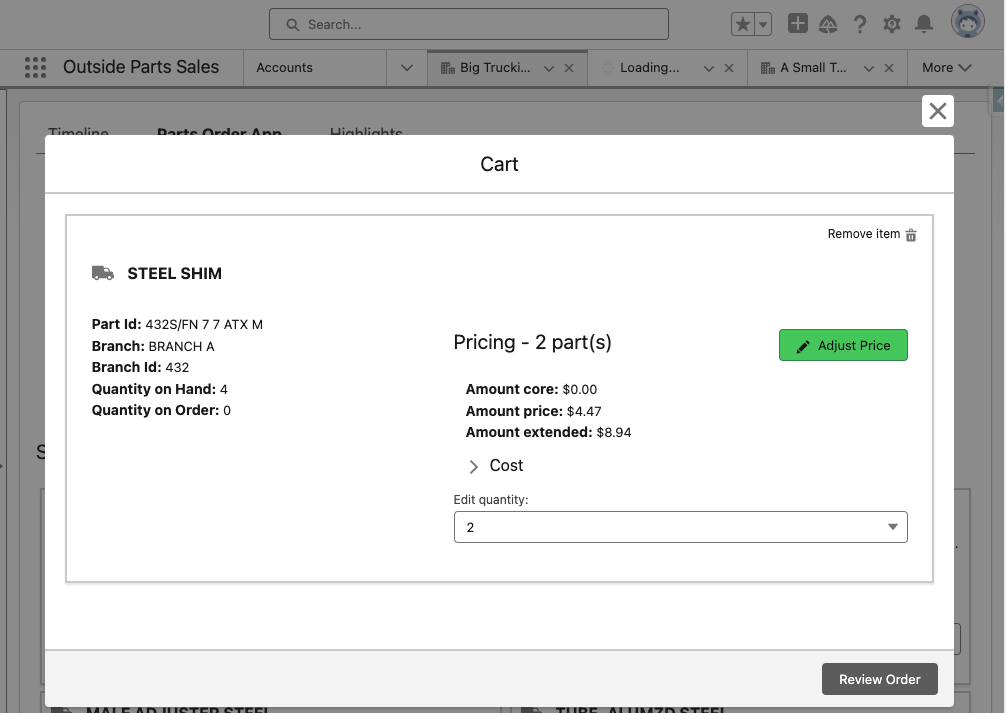Screen dimensions: 1006x713
Task: Click the Review Order button
Action: point(880,679)
